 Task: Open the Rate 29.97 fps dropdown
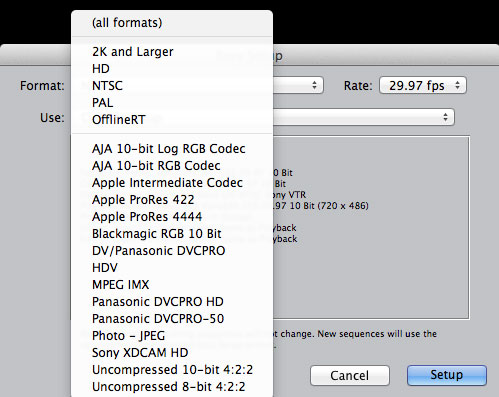pos(423,85)
